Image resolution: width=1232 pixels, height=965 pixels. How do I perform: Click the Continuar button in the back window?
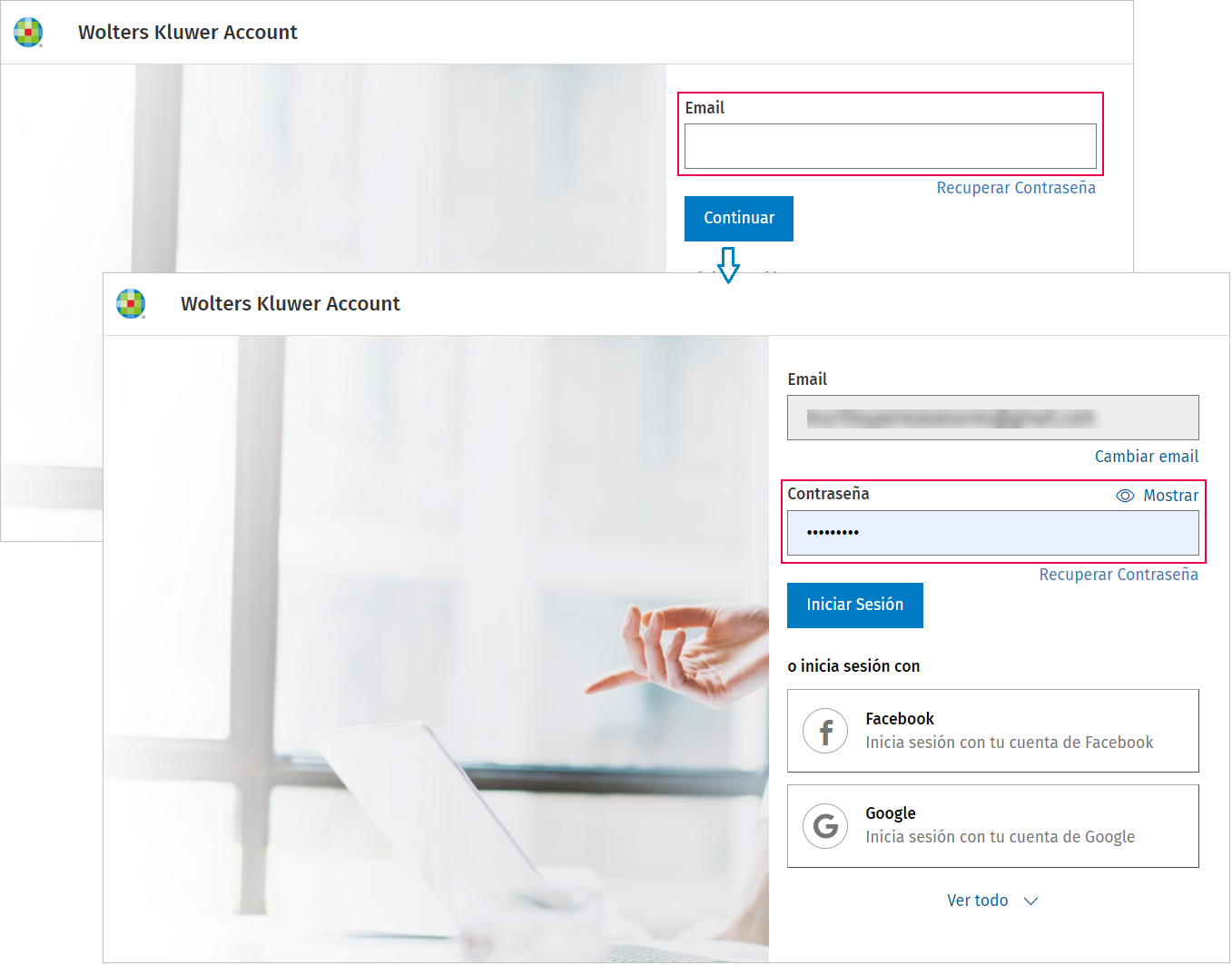pos(739,219)
